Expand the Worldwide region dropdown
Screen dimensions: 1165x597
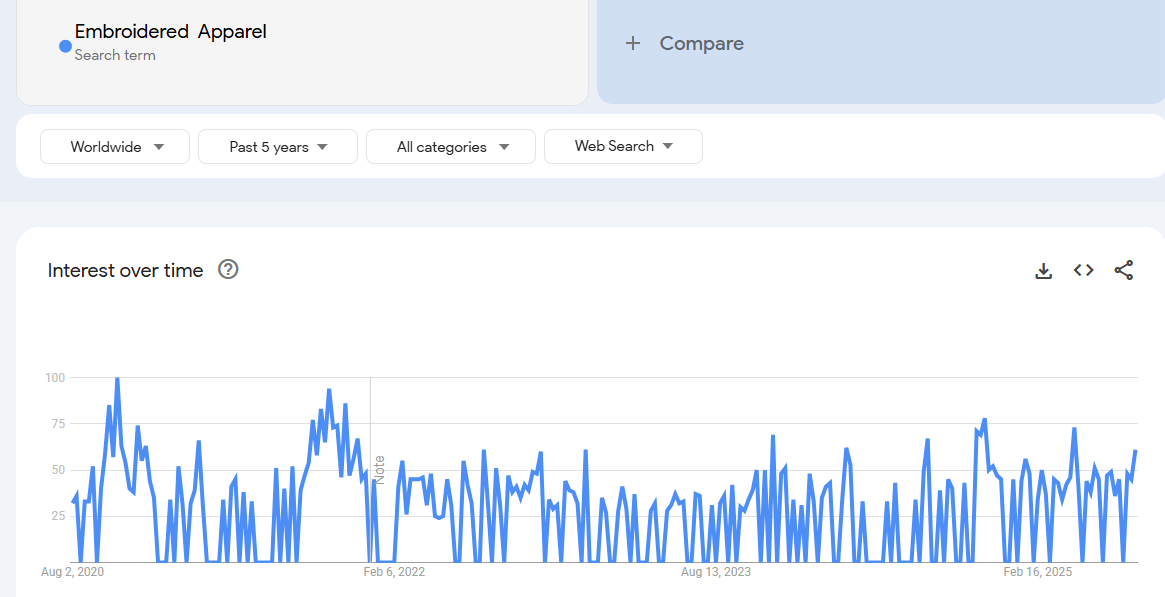coord(115,147)
